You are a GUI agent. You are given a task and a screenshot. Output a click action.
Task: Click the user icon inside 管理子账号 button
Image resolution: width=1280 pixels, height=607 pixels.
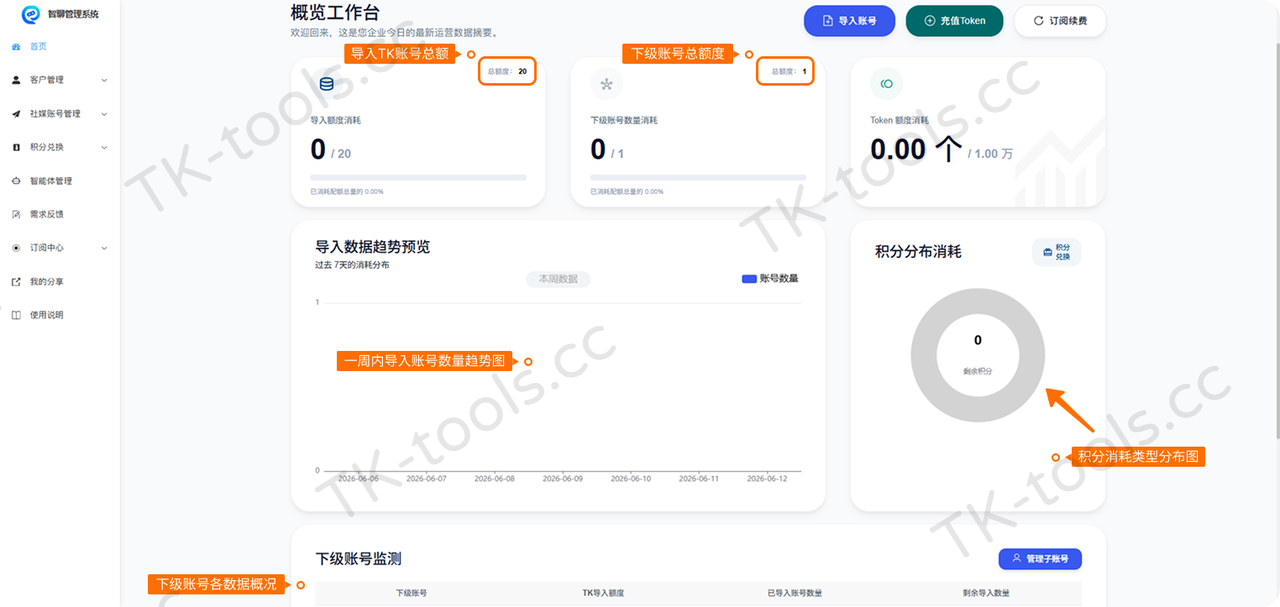pyautogui.click(x=1017, y=559)
